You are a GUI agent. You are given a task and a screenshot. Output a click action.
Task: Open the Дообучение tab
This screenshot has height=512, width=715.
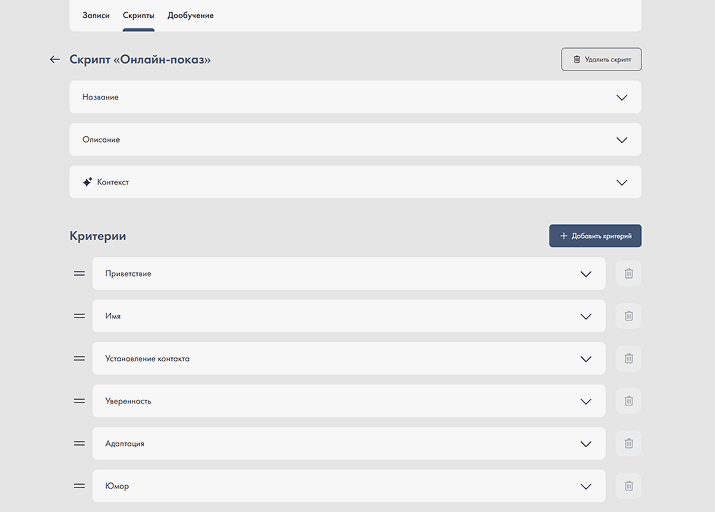tap(191, 16)
